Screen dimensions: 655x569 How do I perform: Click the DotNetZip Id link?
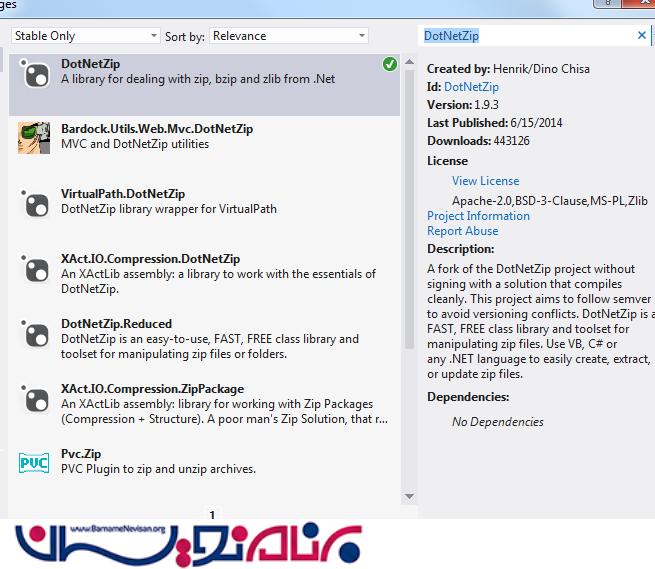click(x=471, y=87)
